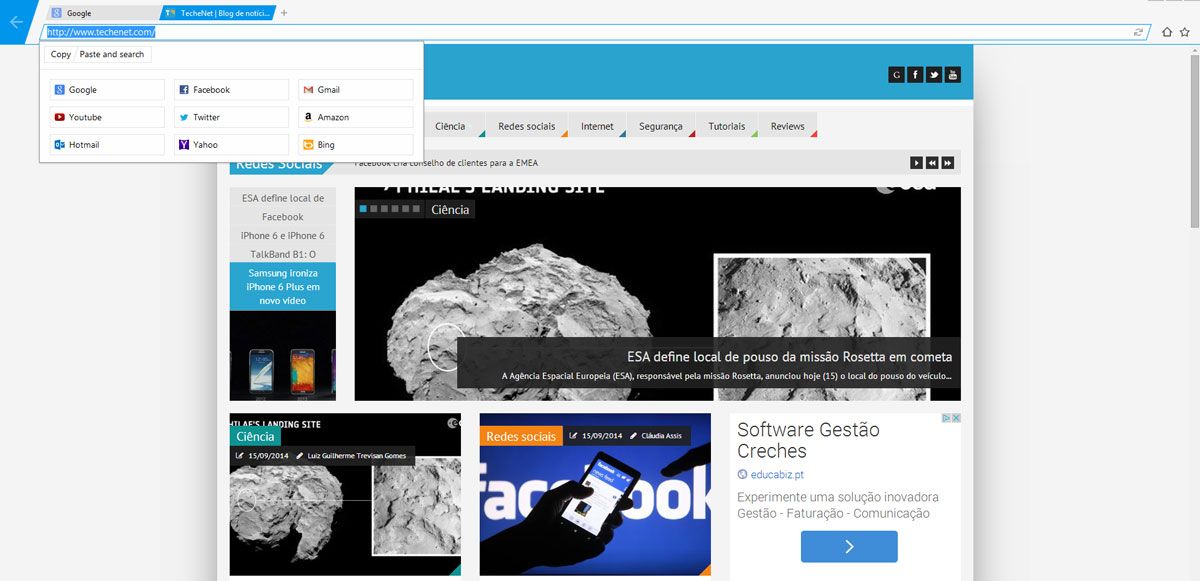Click the blue arrow button in the ad
The height and width of the screenshot is (581, 1200).
848,546
